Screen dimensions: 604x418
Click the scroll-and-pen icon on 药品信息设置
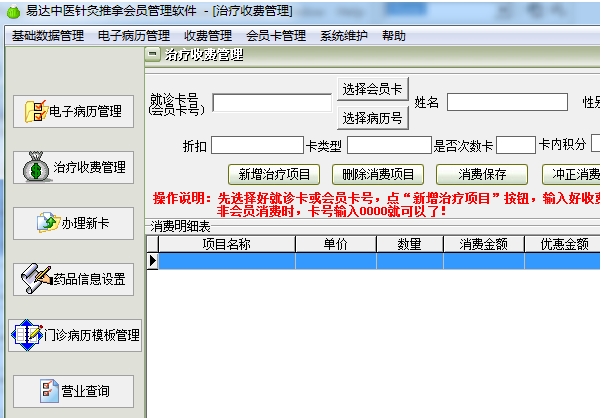point(36,278)
